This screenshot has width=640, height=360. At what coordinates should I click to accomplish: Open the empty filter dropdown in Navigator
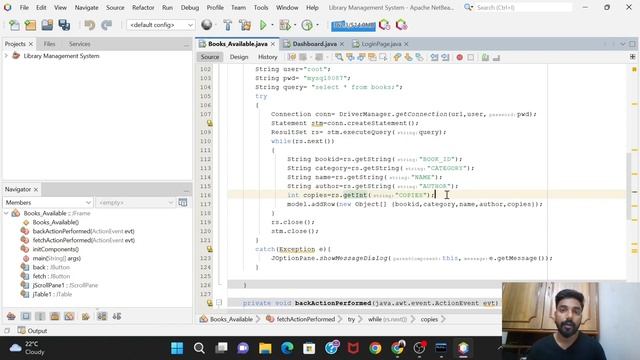[136, 202]
